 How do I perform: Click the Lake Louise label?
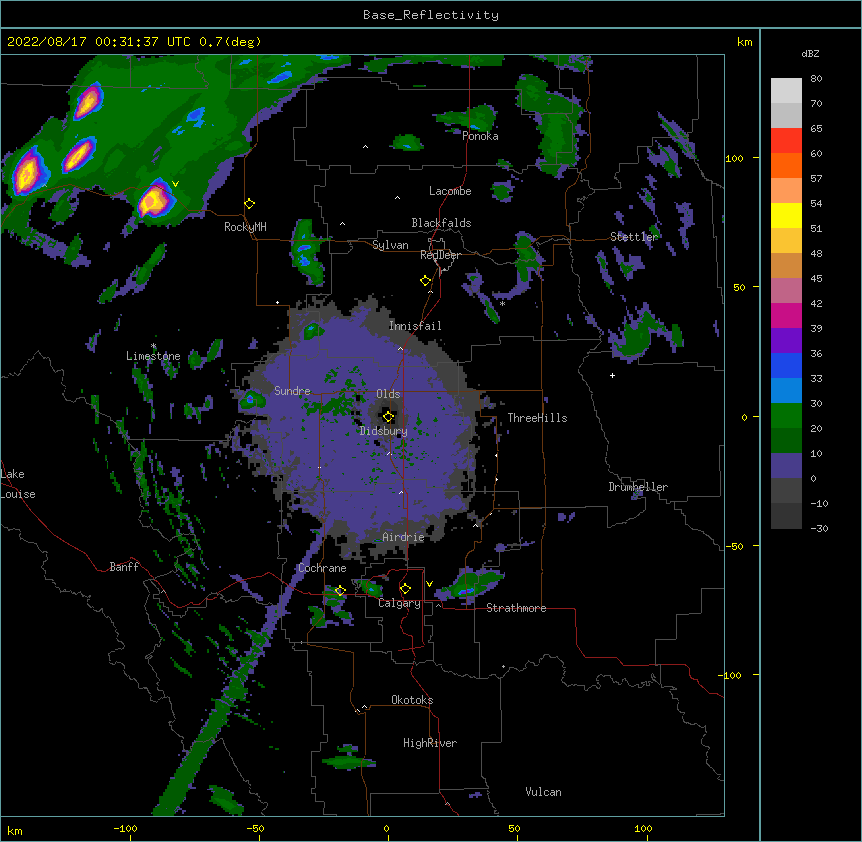pyautogui.click(x=18, y=484)
